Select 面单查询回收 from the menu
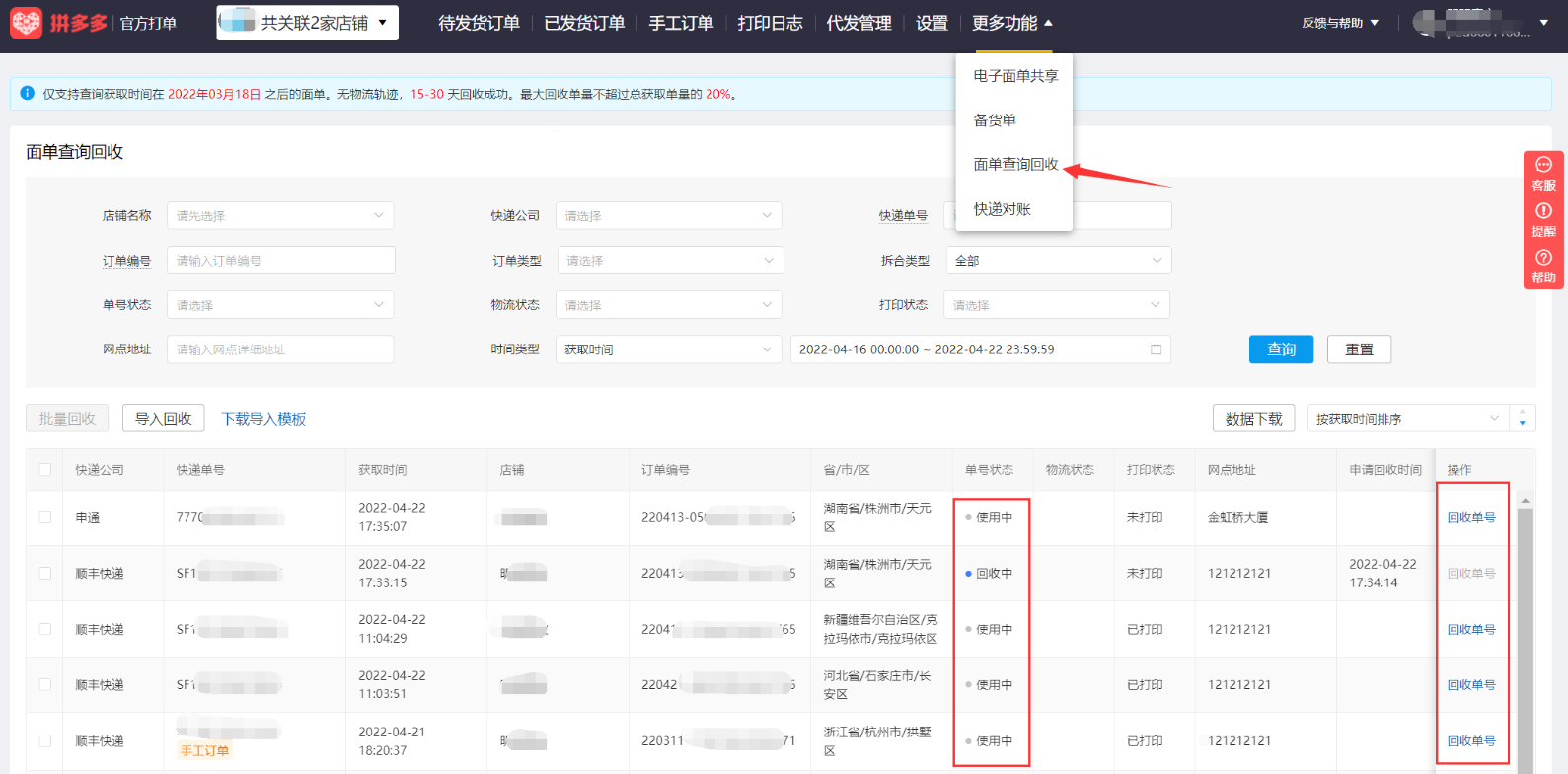Image resolution: width=1568 pixels, height=774 pixels. click(x=1014, y=165)
